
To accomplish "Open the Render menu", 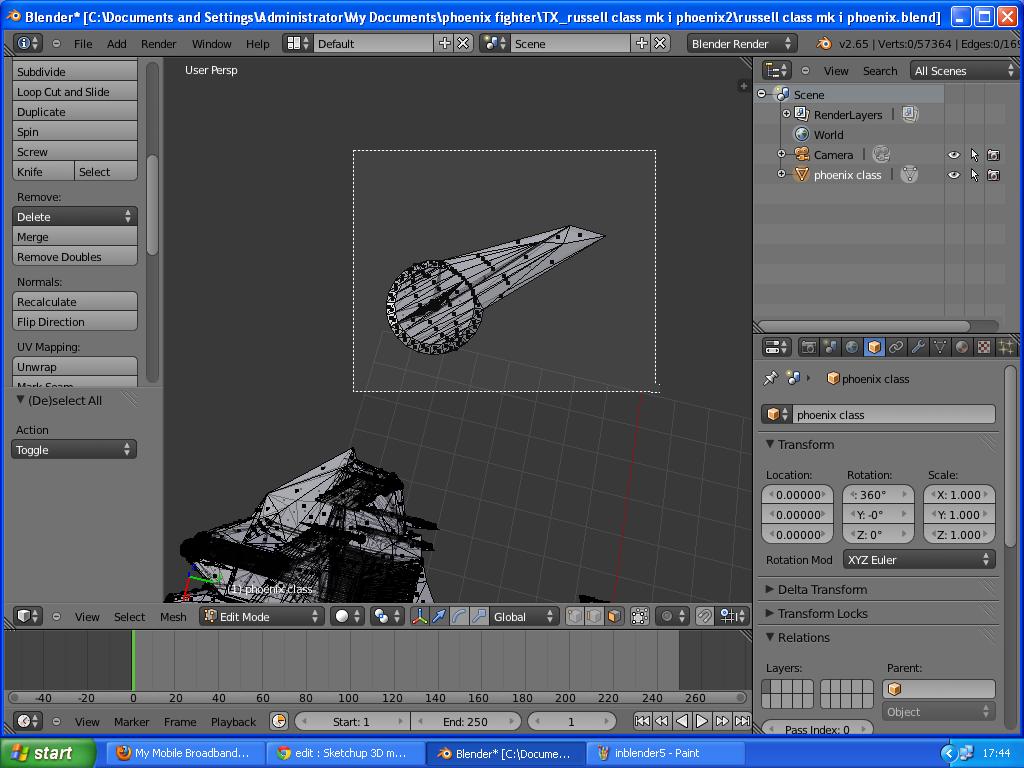I will click(x=157, y=43).
